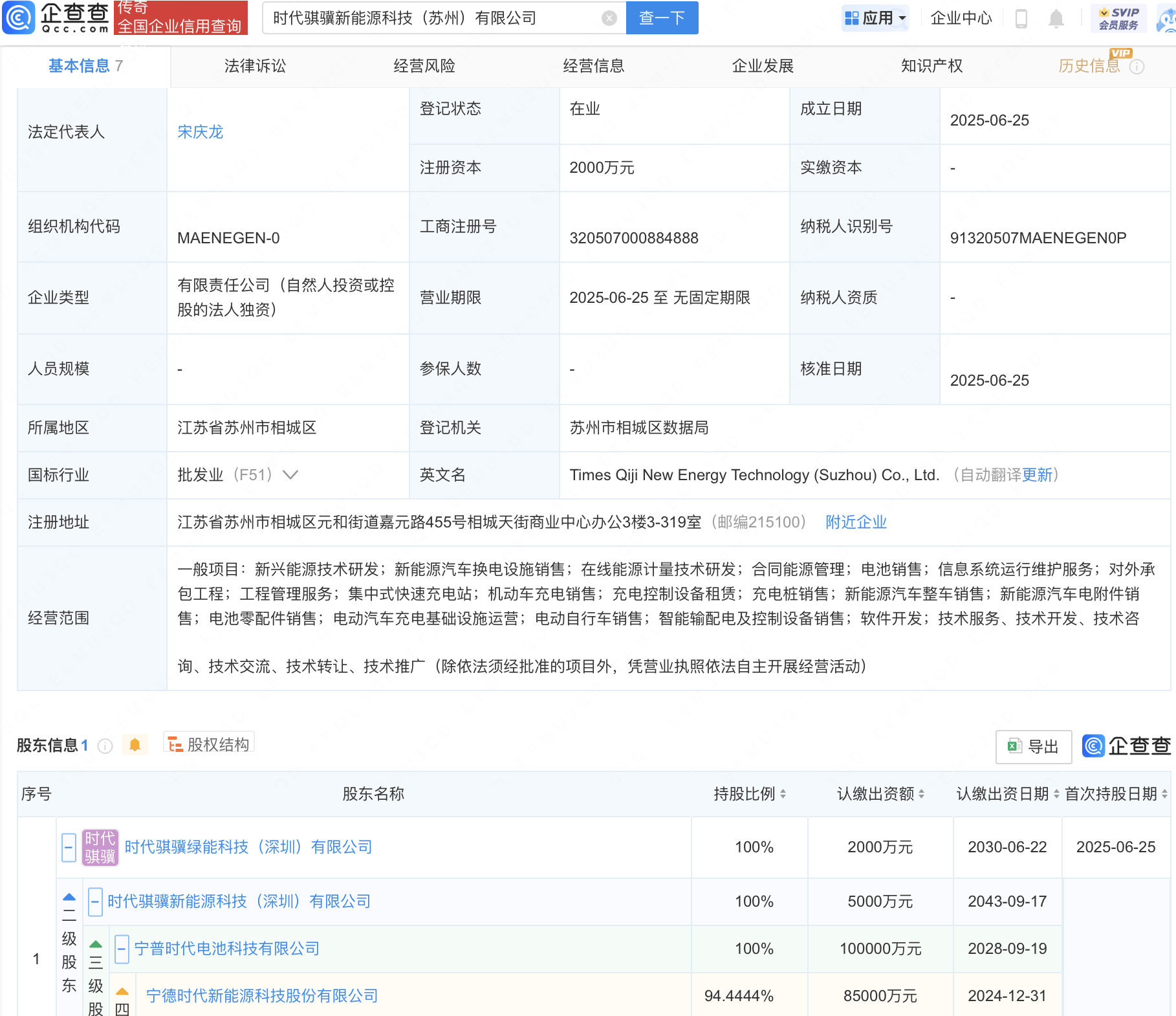
Task: Select 100000万元 subscribed capital value
Action: tap(880, 949)
